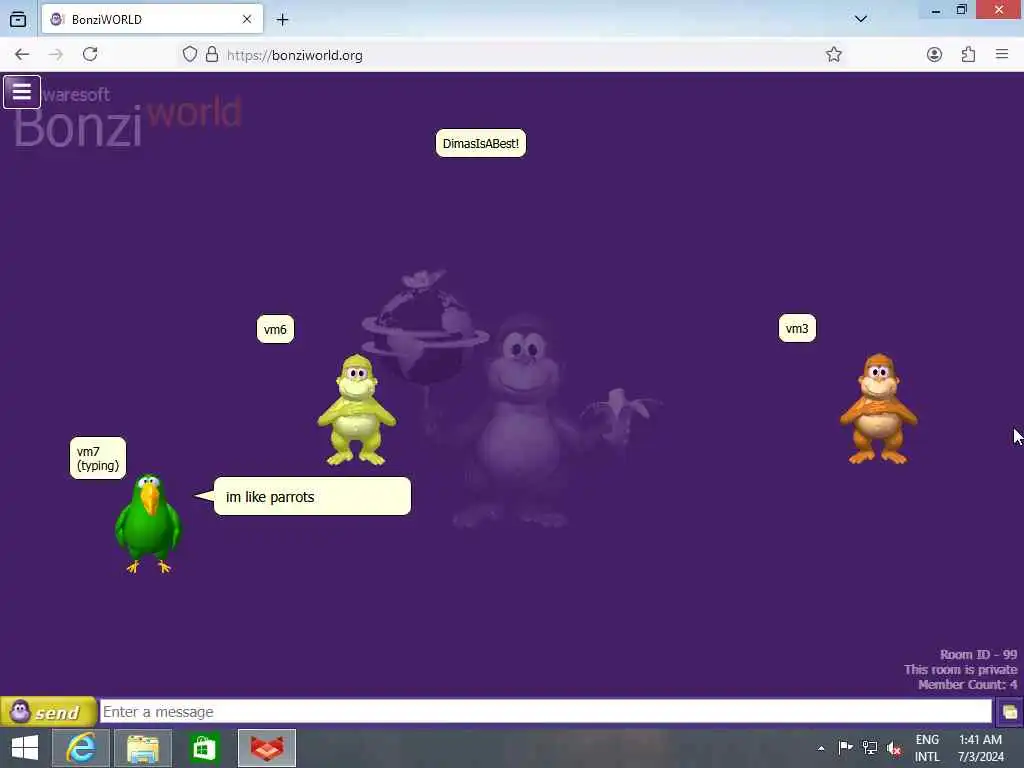
Task: Click the browser Forward arrow
Action: [x=56, y=55]
